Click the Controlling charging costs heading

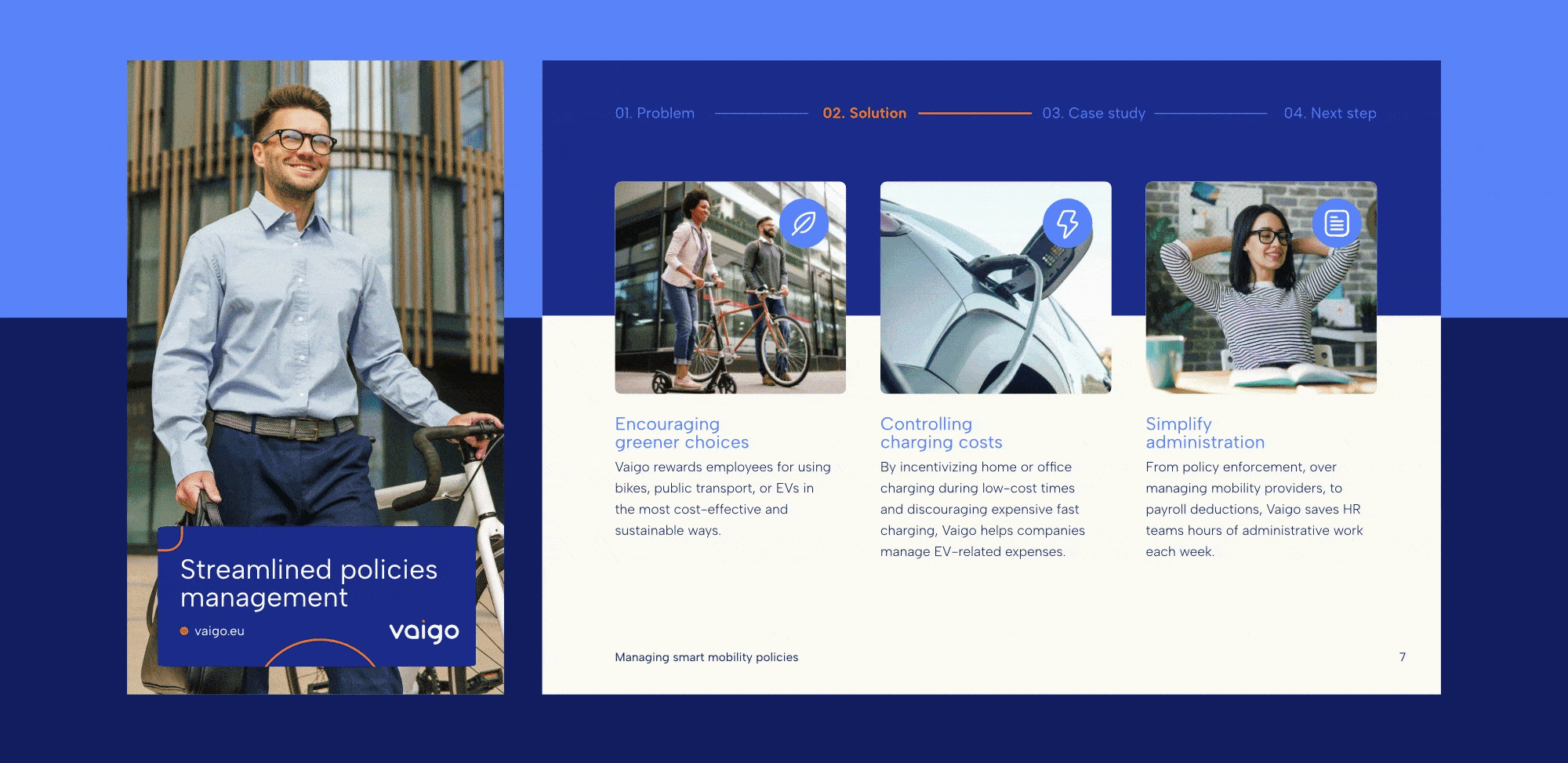[x=941, y=433]
